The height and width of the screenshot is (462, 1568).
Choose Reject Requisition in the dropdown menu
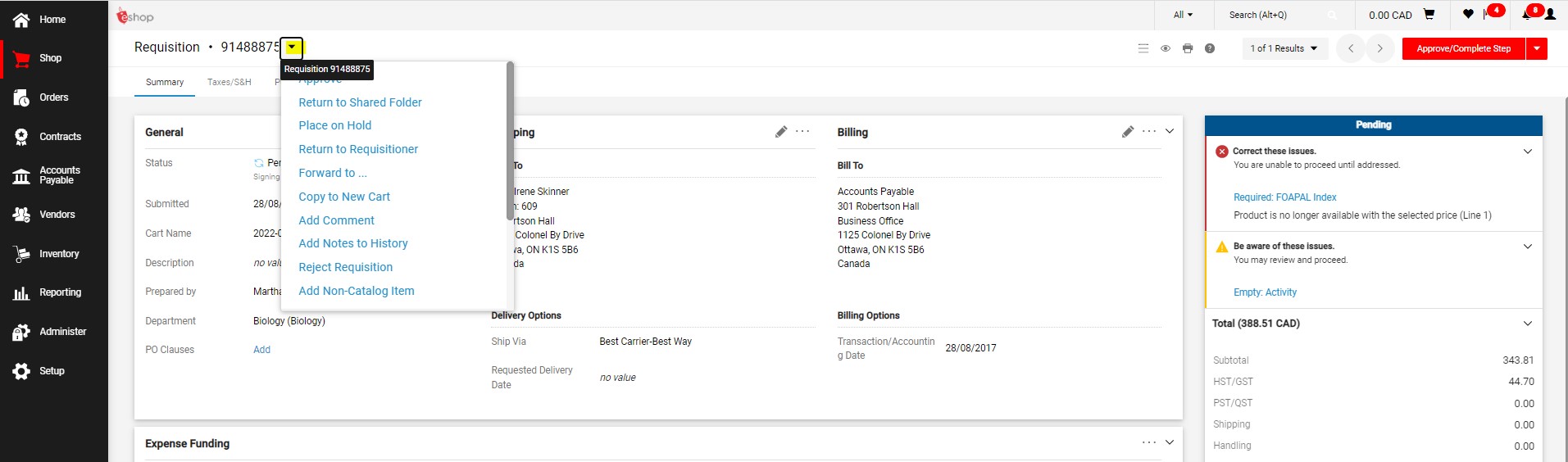coord(345,267)
